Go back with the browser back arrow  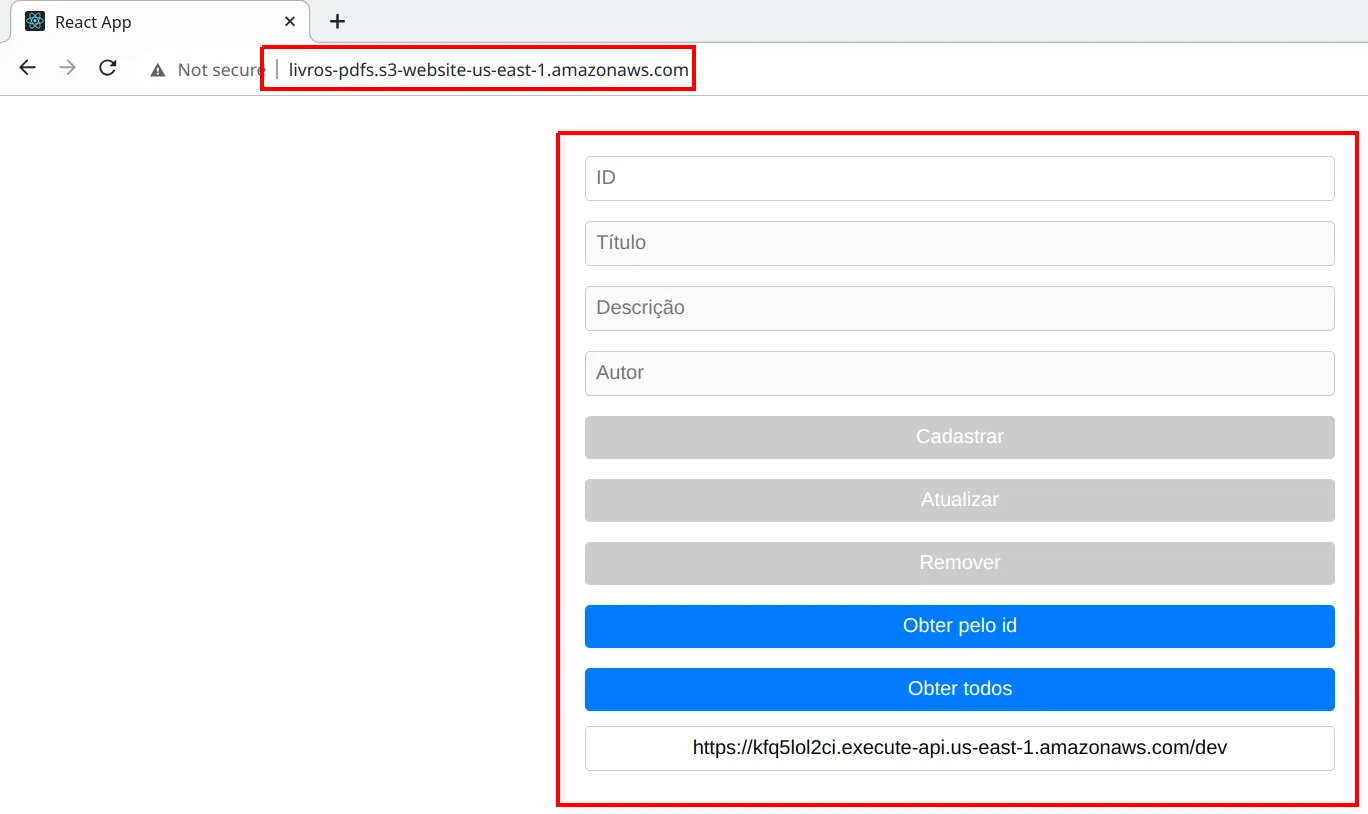27,68
